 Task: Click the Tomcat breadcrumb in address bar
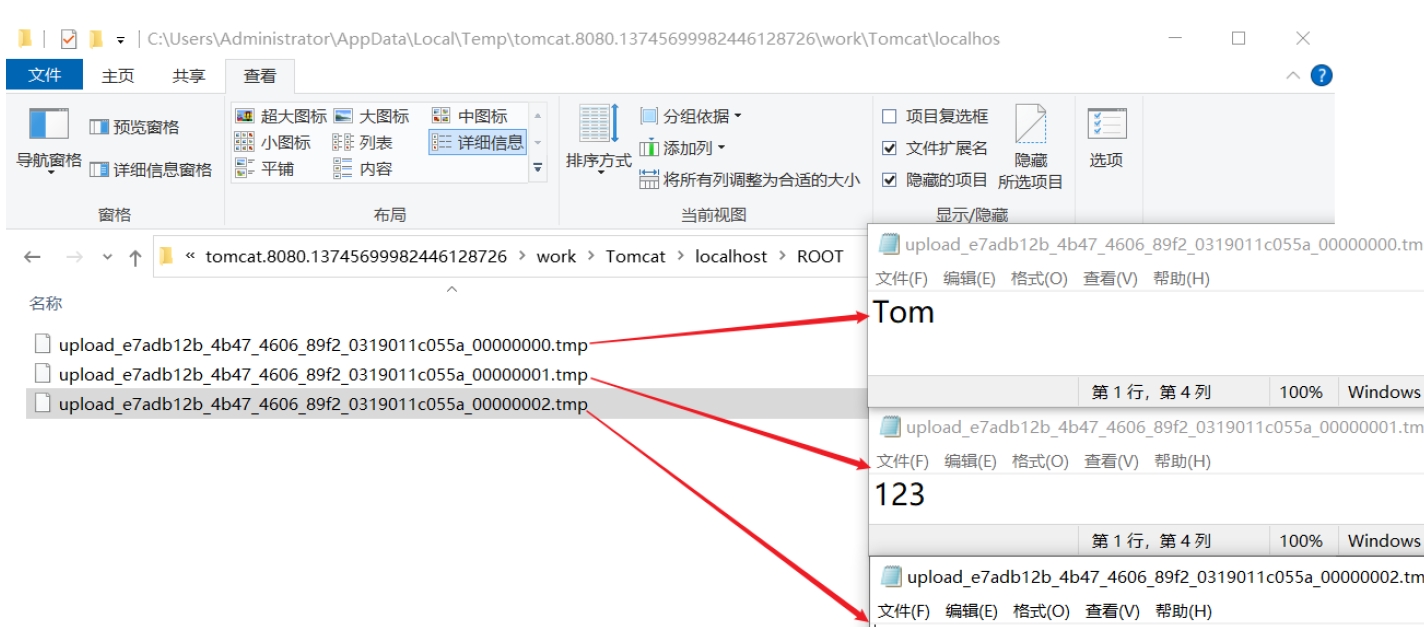tap(635, 256)
